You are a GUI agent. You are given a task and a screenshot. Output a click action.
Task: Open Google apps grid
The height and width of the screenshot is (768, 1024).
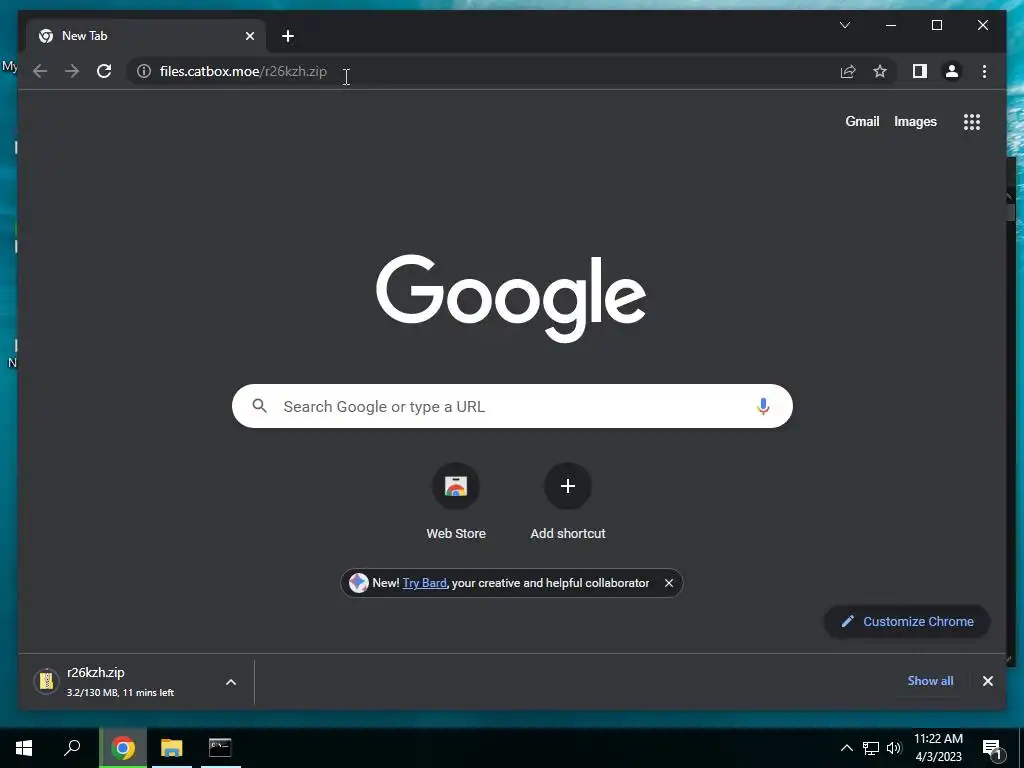[x=972, y=121]
